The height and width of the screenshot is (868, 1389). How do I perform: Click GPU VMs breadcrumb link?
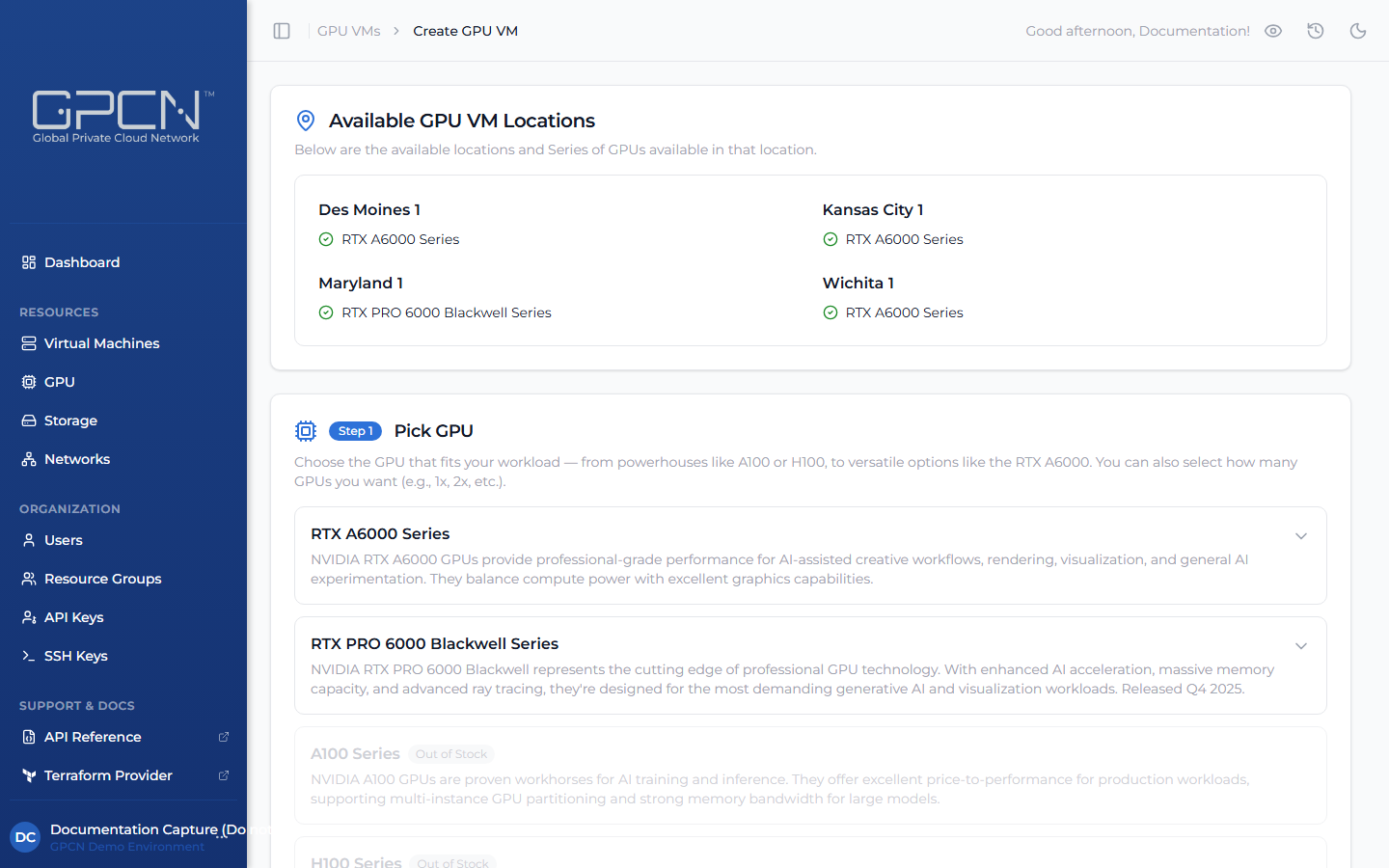point(349,31)
